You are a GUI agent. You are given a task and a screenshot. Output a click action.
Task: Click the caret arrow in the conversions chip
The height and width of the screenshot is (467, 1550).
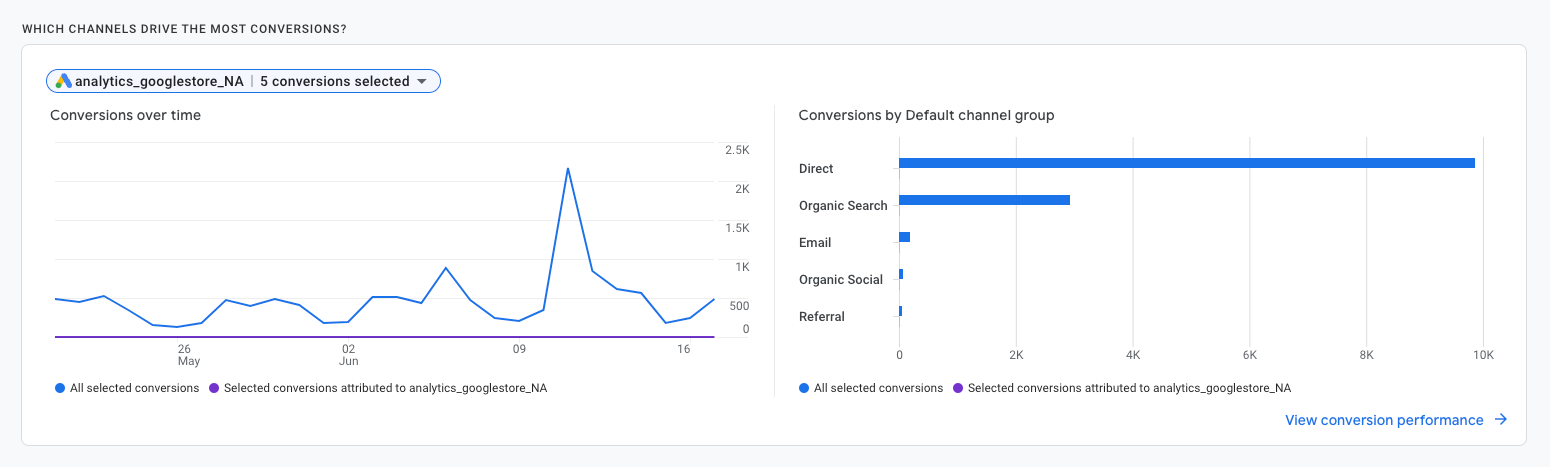pos(422,81)
